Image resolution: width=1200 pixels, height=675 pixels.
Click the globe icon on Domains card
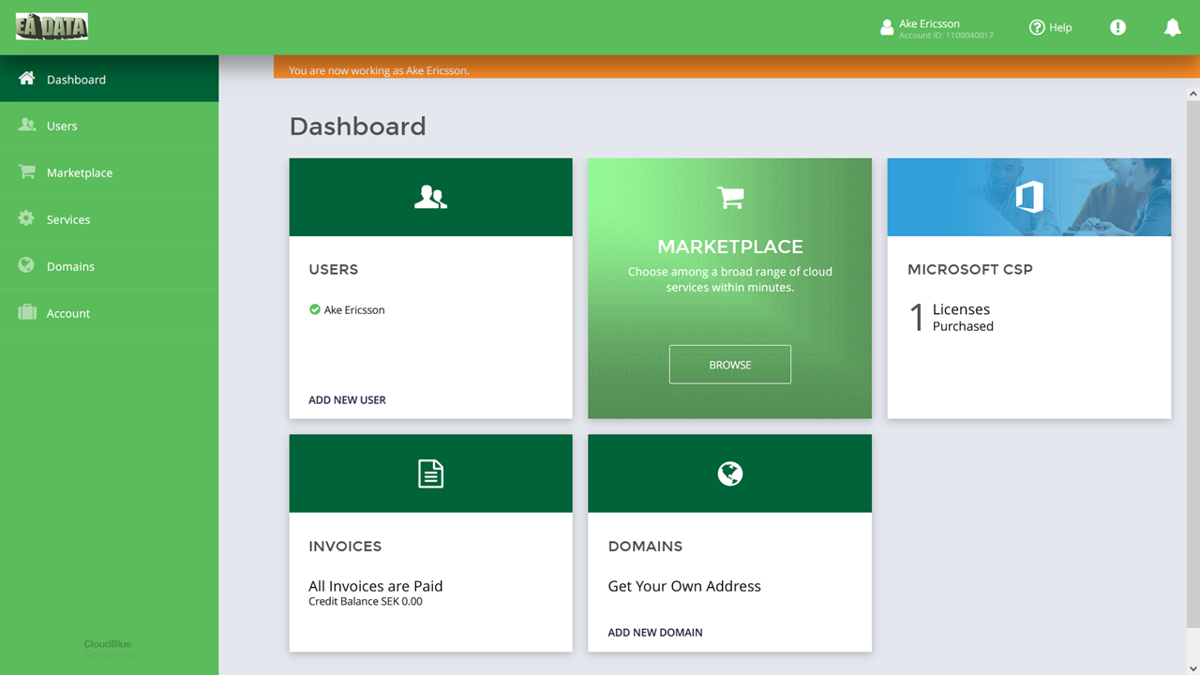[730, 474]
